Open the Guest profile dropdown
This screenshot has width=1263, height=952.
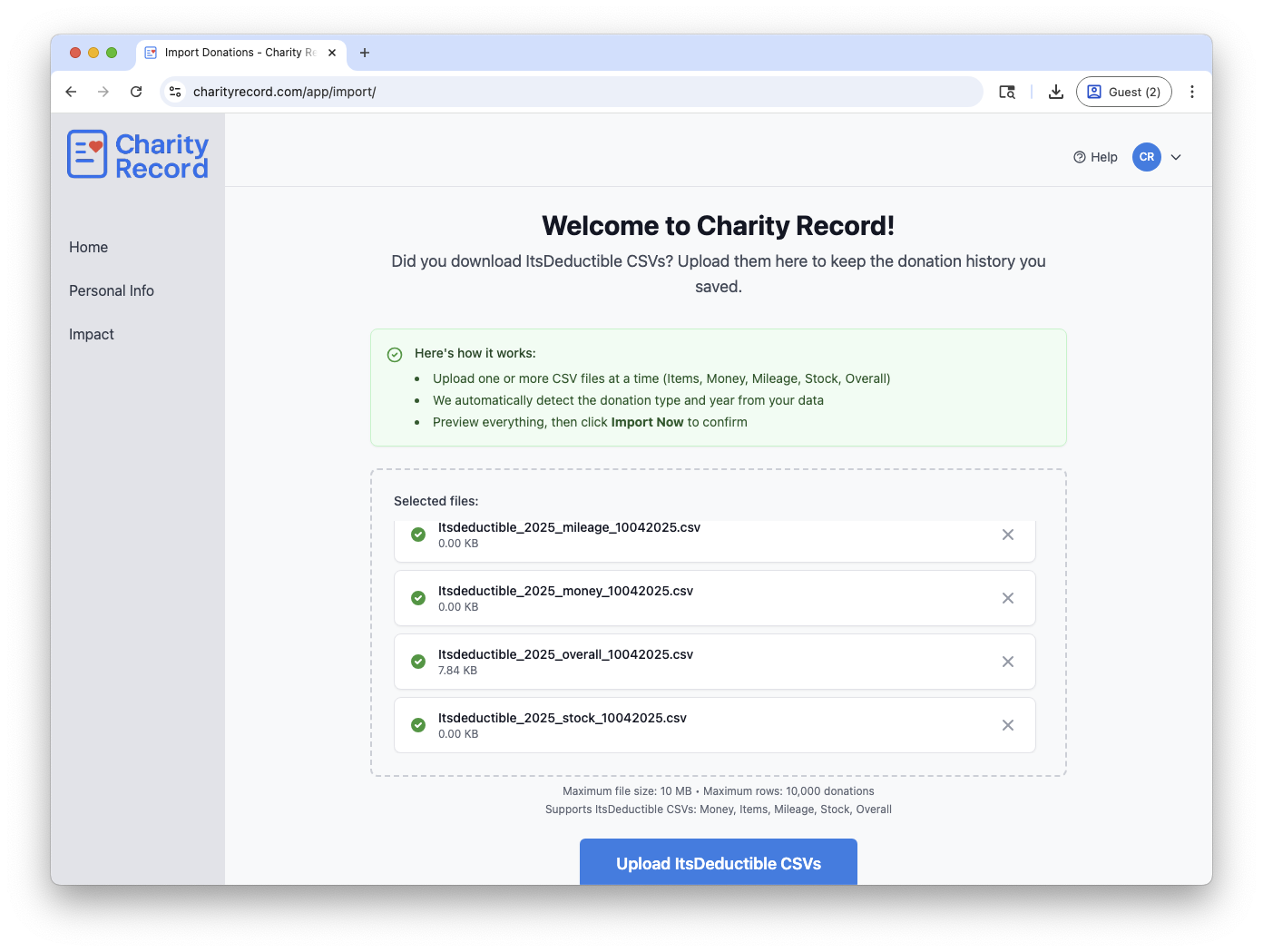coord(1124,92)
